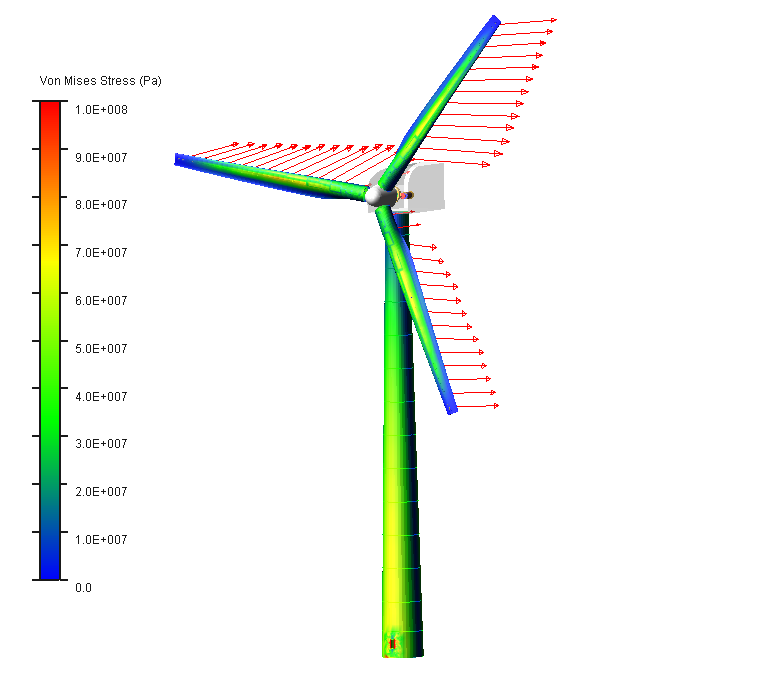
Task: Pick the red top of the stress color bar
Action: click(50, 108)
